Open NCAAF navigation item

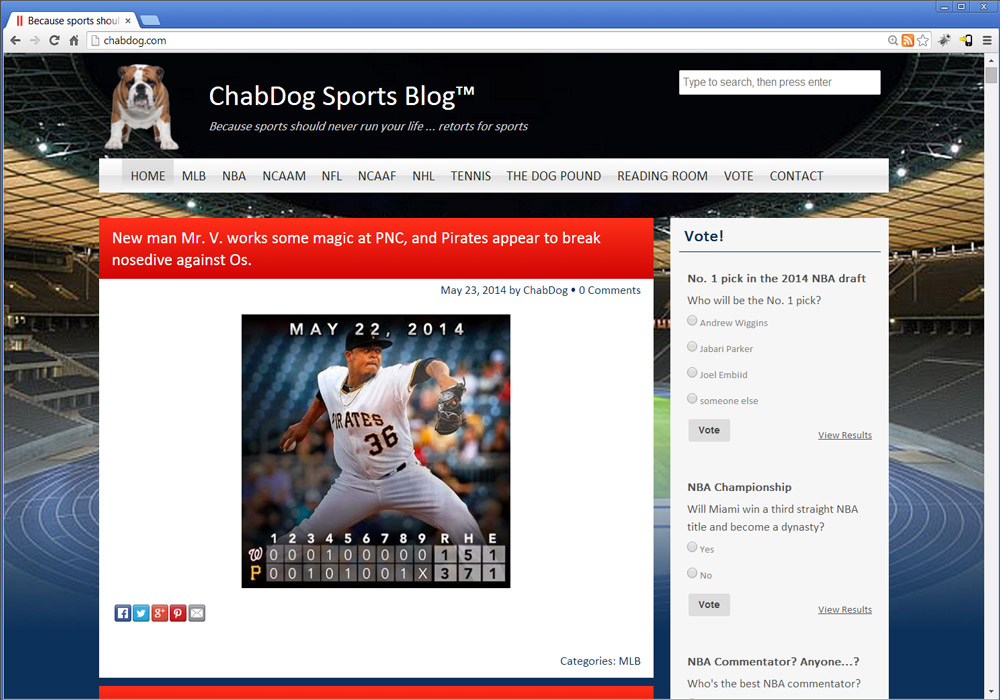point(377,176)
